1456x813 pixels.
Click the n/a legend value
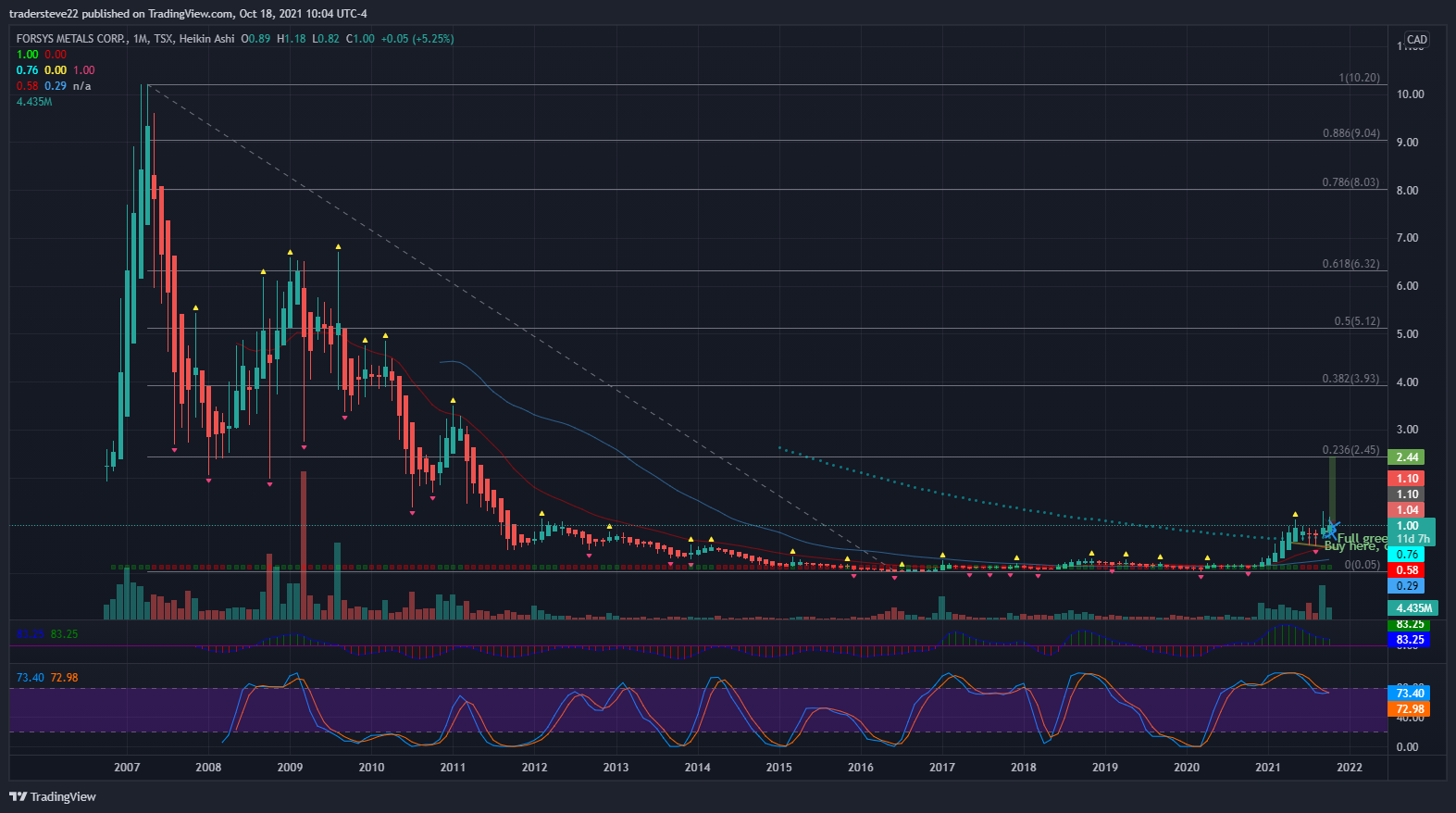coord(81,86)
